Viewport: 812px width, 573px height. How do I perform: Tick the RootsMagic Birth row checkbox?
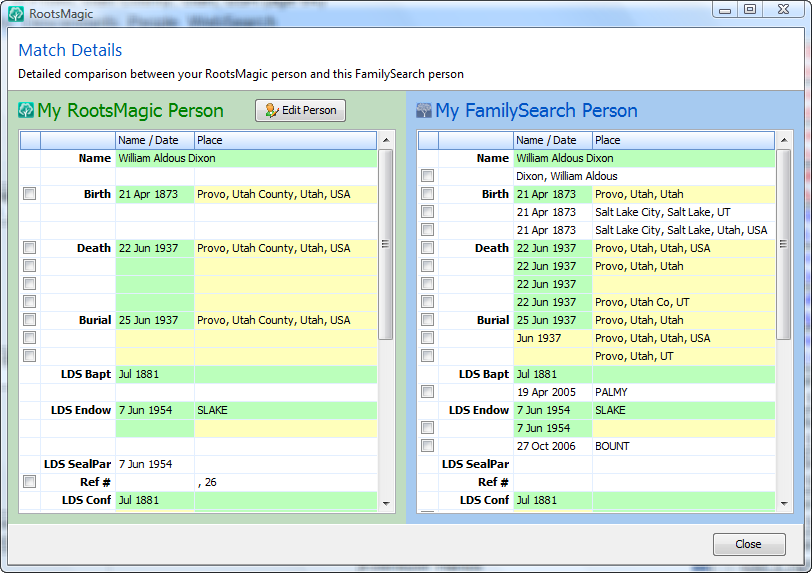pos(30,194)
